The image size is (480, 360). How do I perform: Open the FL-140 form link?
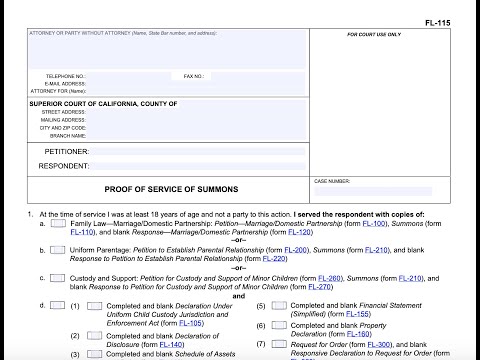coord(171,345)
